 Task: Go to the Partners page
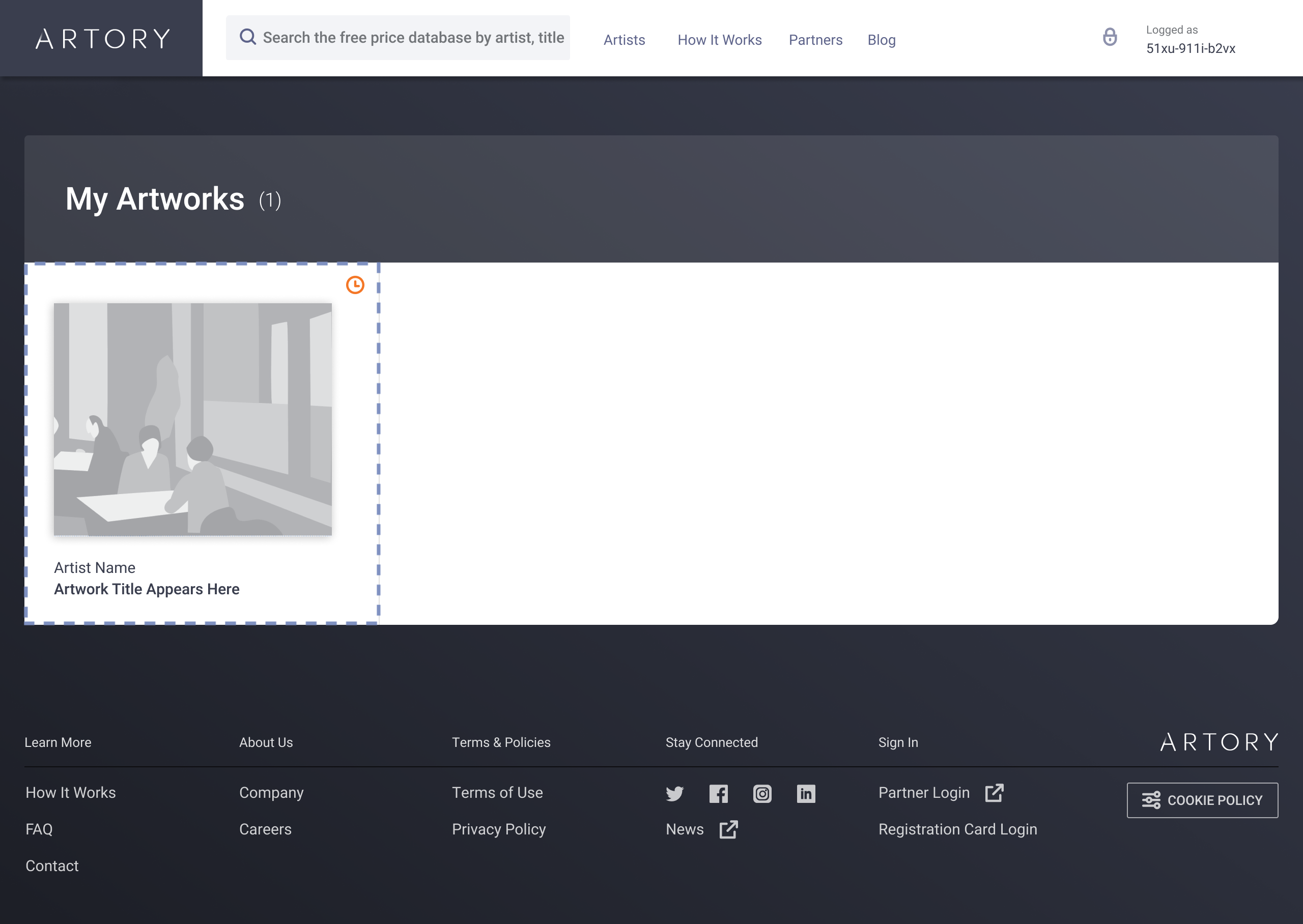pos(815,40)
